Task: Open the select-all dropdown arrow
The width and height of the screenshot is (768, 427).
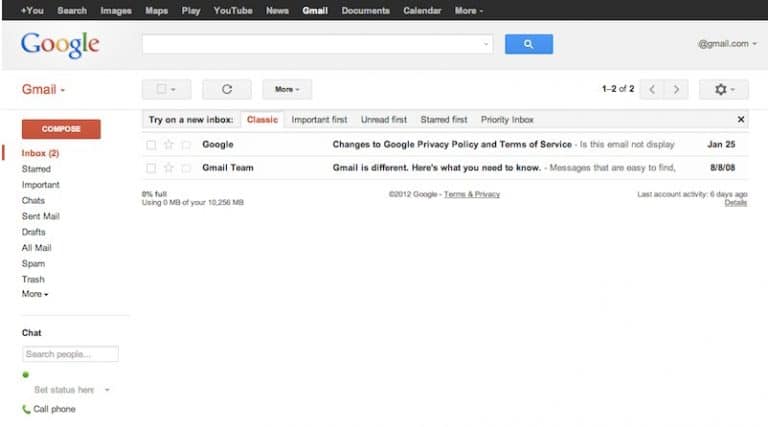Action: click(173, 89)
